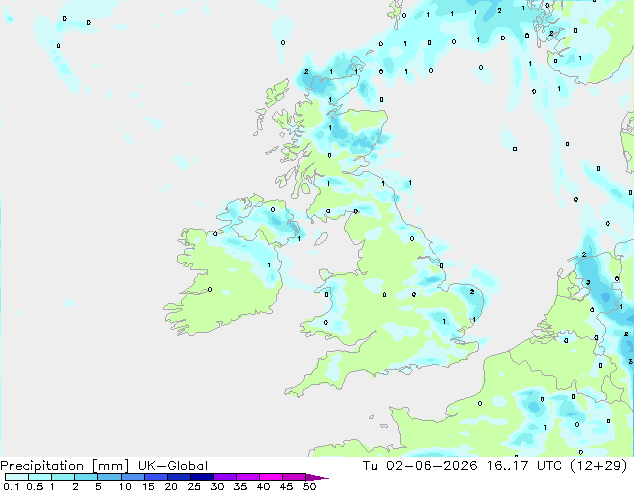Click the "(12+29)" forecast run label
This screenshot has height=490, width=634.
(598, 466)
